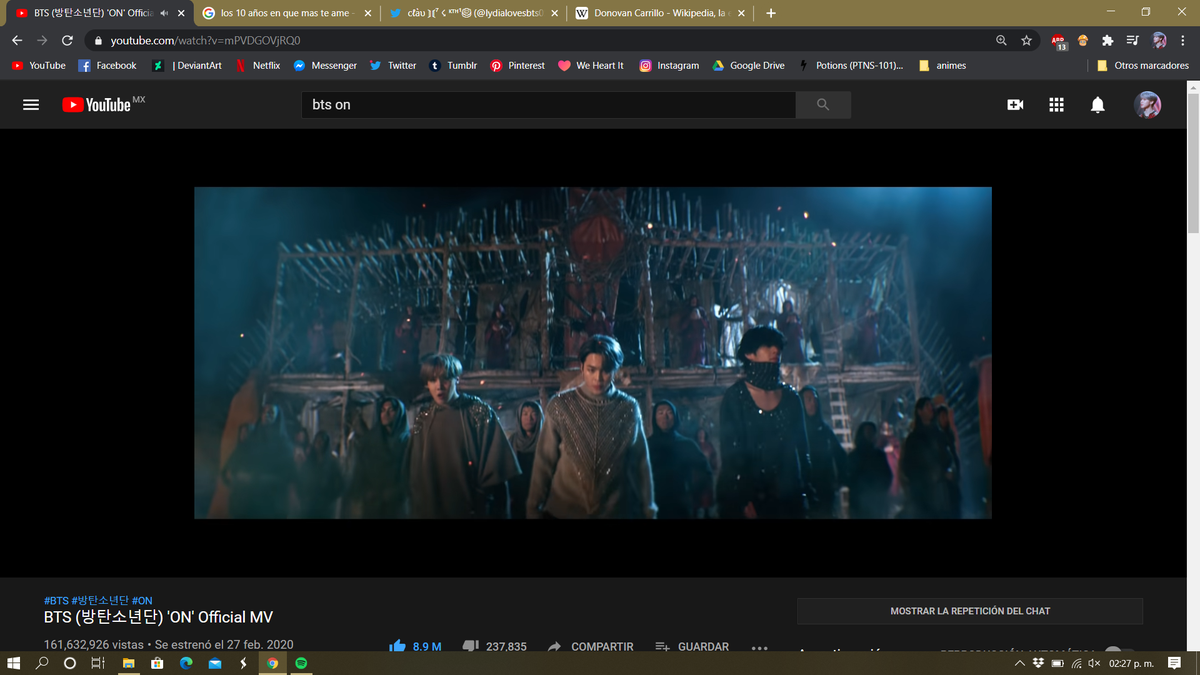This screenshot has height=675, width=1200.
Task: Open the YouTube hamburger guide menu
Action: pyautogui.click(x=31, y=105)
